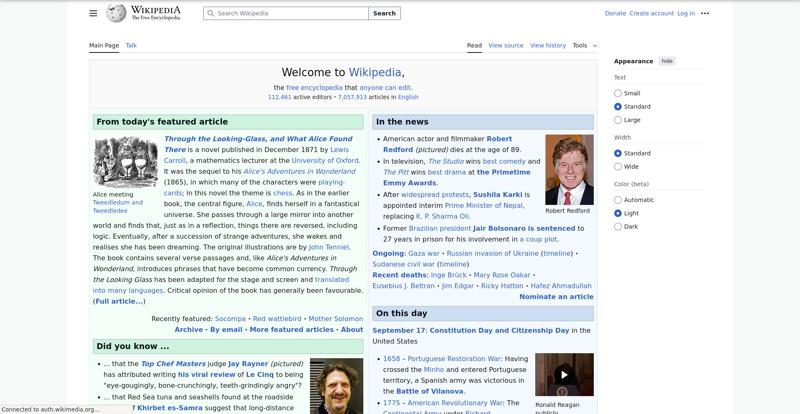The image size is (800, 414).
Task: Select Small text size
Action: click(x=618, y=93)
